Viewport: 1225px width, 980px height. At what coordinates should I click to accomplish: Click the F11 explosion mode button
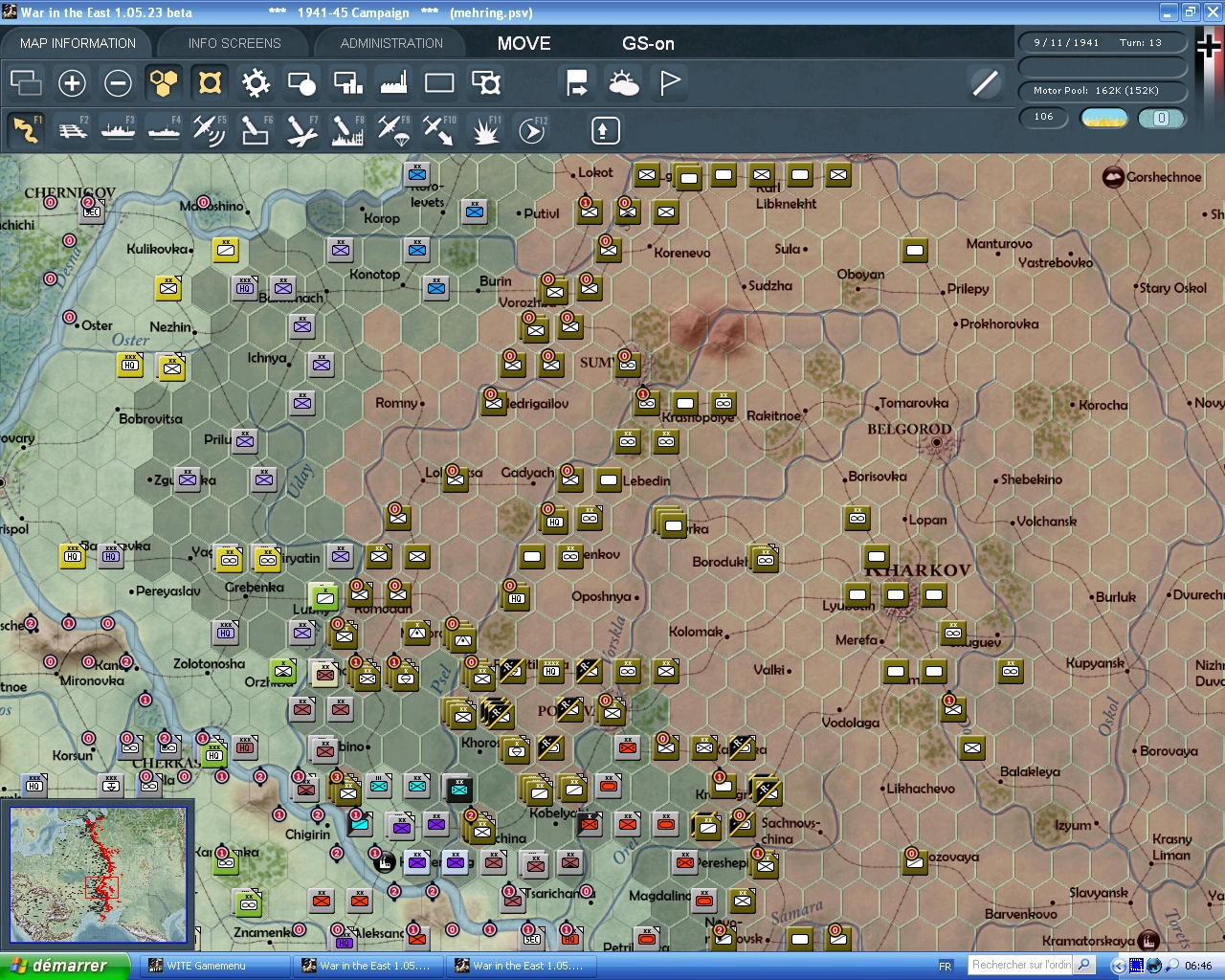[x=485, y=129]
